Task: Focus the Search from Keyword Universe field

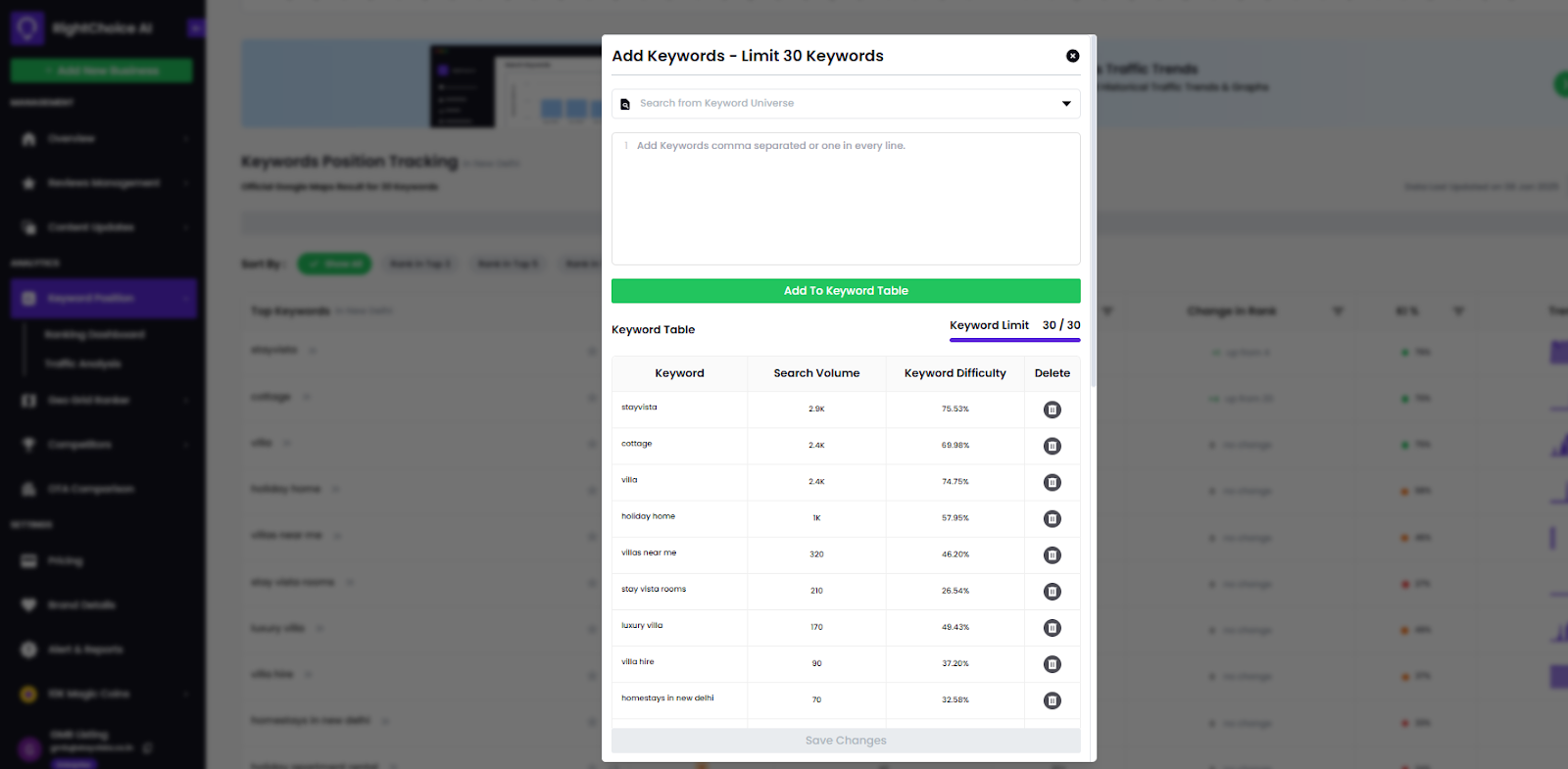Action: click(846, 104)
